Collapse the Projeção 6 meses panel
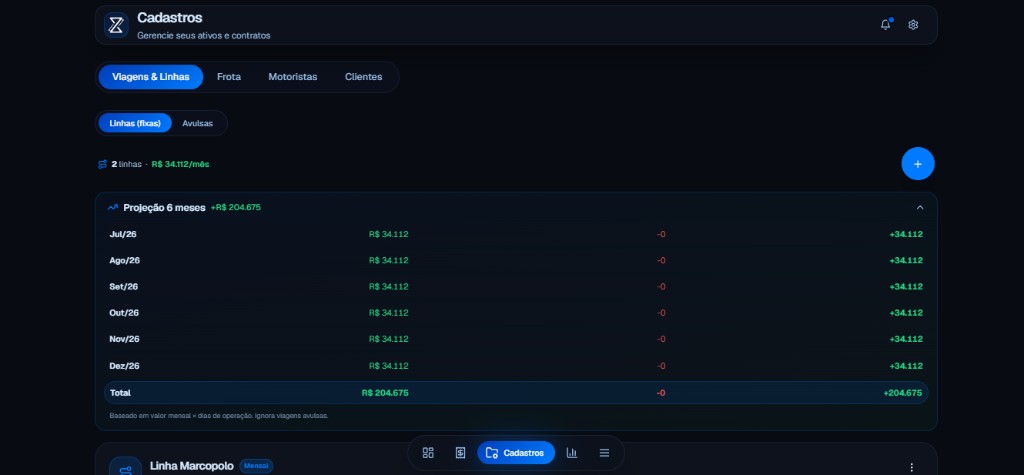Viewport: 1024px width, 475px height. (920, 208)
